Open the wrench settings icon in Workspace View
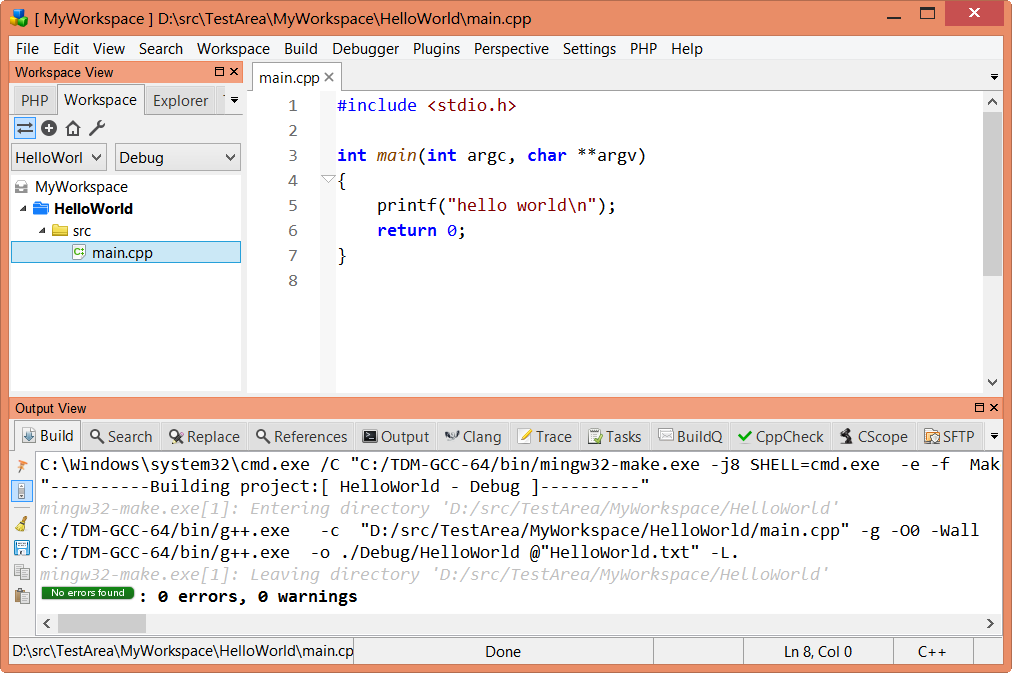The width and height of the screenshot is (1012, 673). pyautogui.click(x=96, y=128)
